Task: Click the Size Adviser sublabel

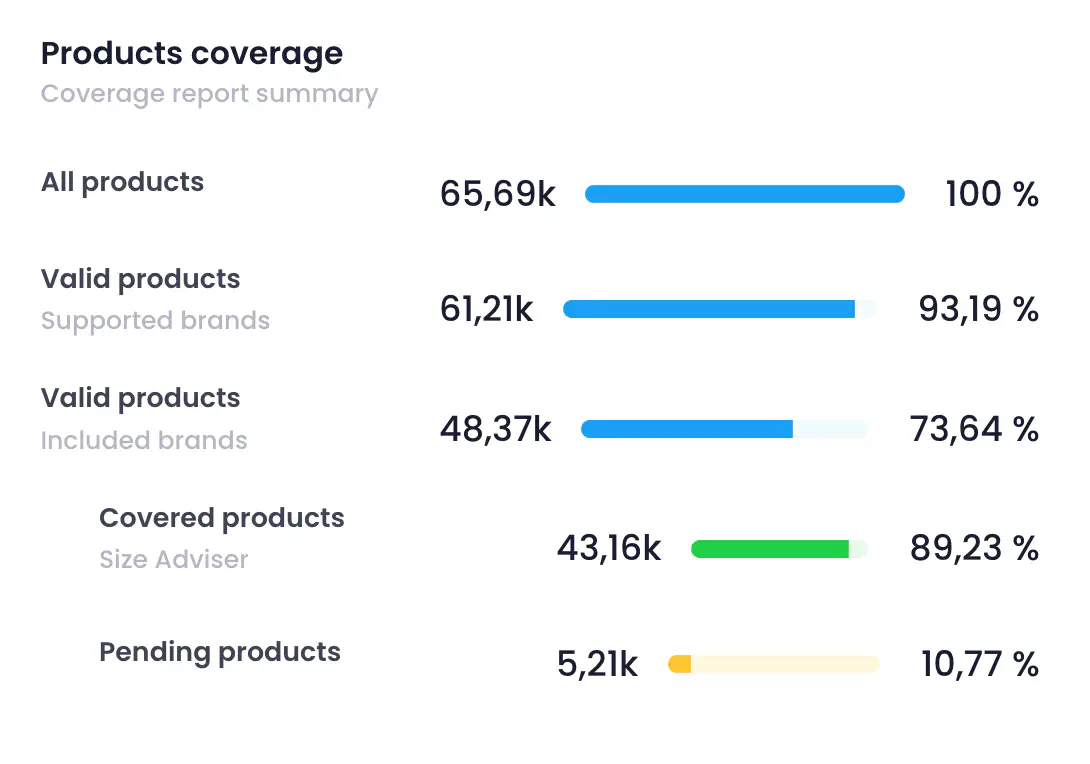Action: point(173,560)
